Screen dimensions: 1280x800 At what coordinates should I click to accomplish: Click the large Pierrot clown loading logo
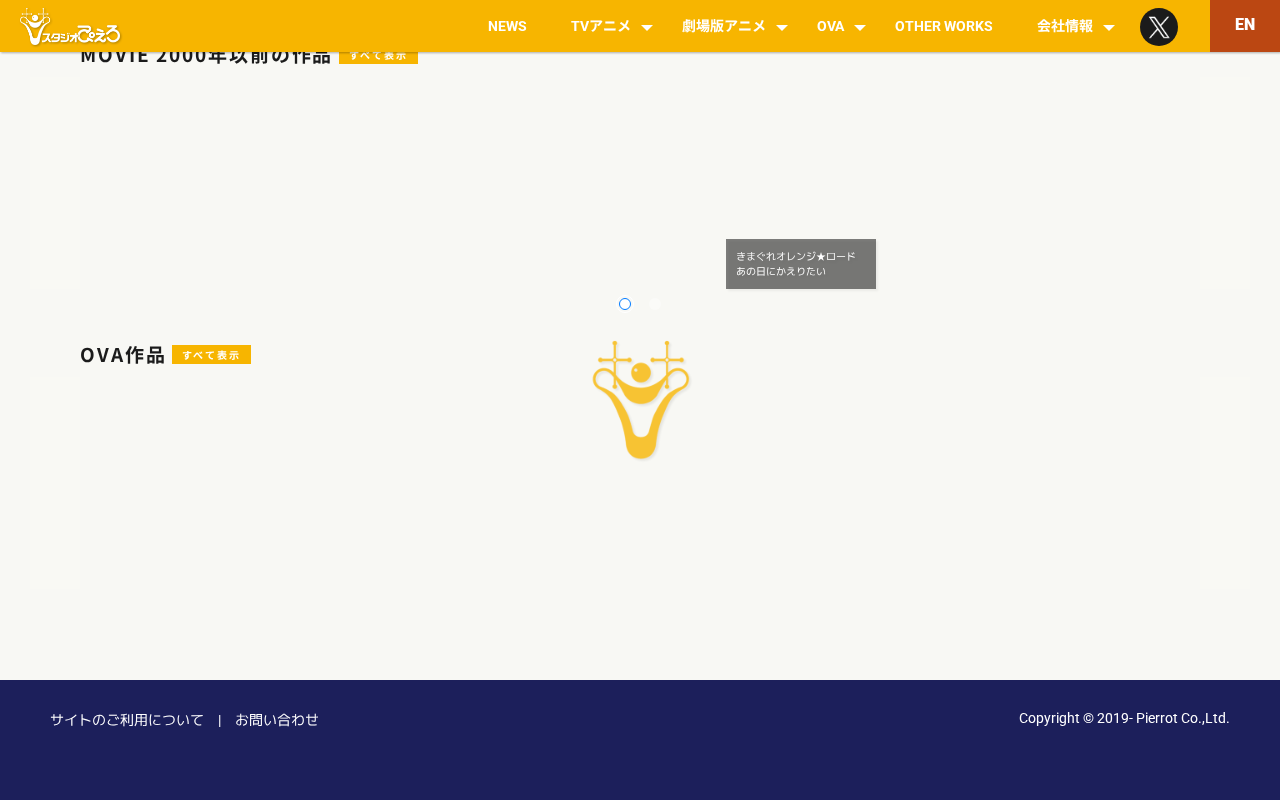click(x=641, y=400)
